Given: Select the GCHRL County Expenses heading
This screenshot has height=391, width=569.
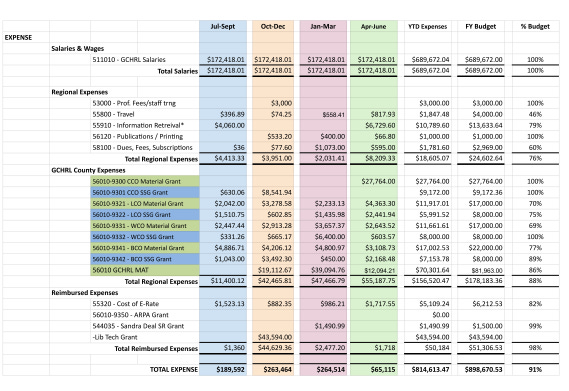Looking at the screenshot, I should point(88,170).
